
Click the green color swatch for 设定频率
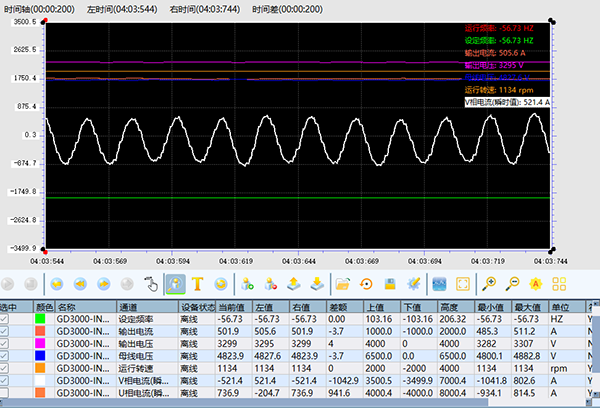41,319
